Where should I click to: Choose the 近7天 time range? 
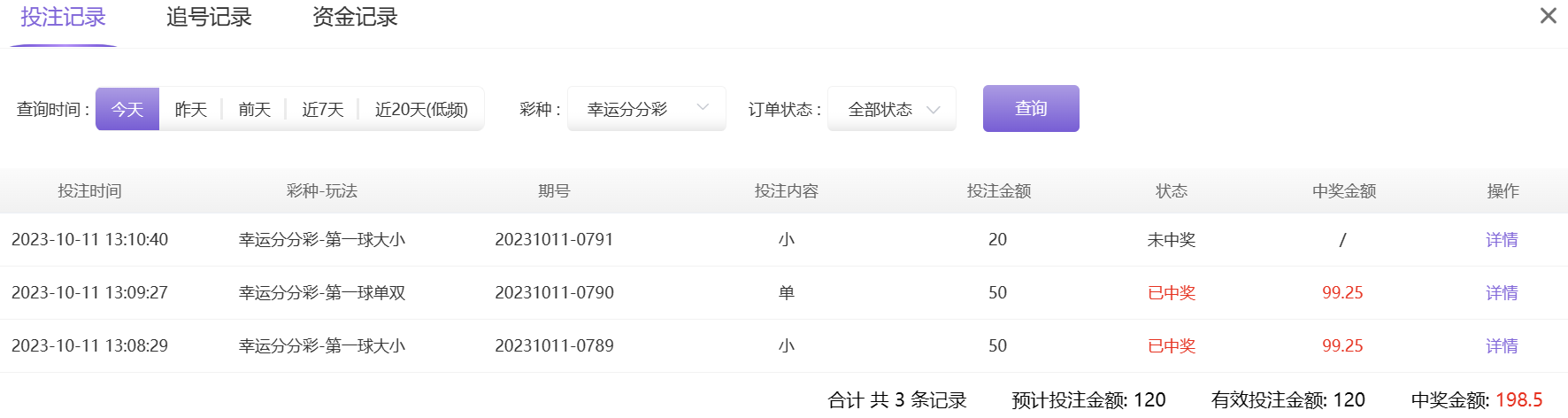coord(323,109)
